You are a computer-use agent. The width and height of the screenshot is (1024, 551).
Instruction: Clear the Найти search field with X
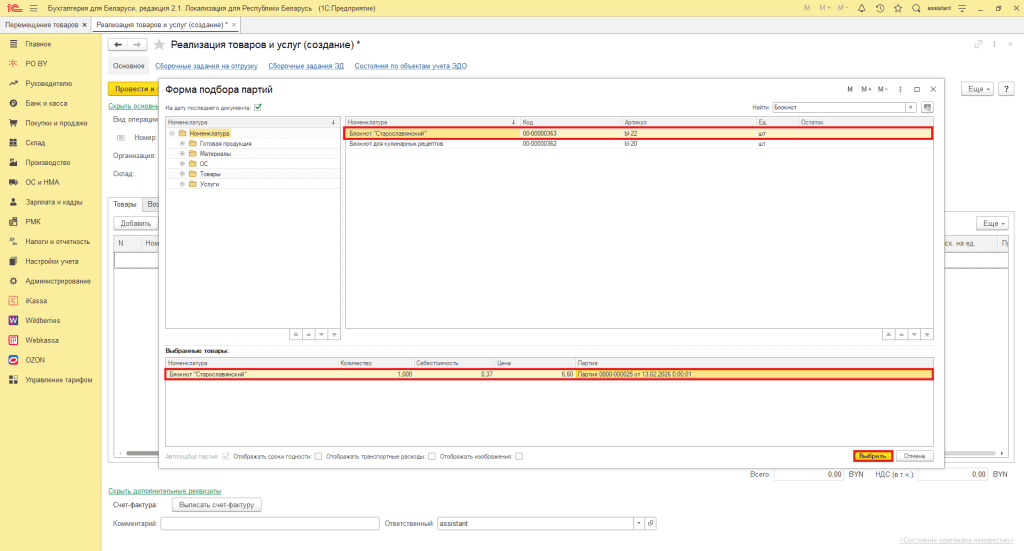911,107
